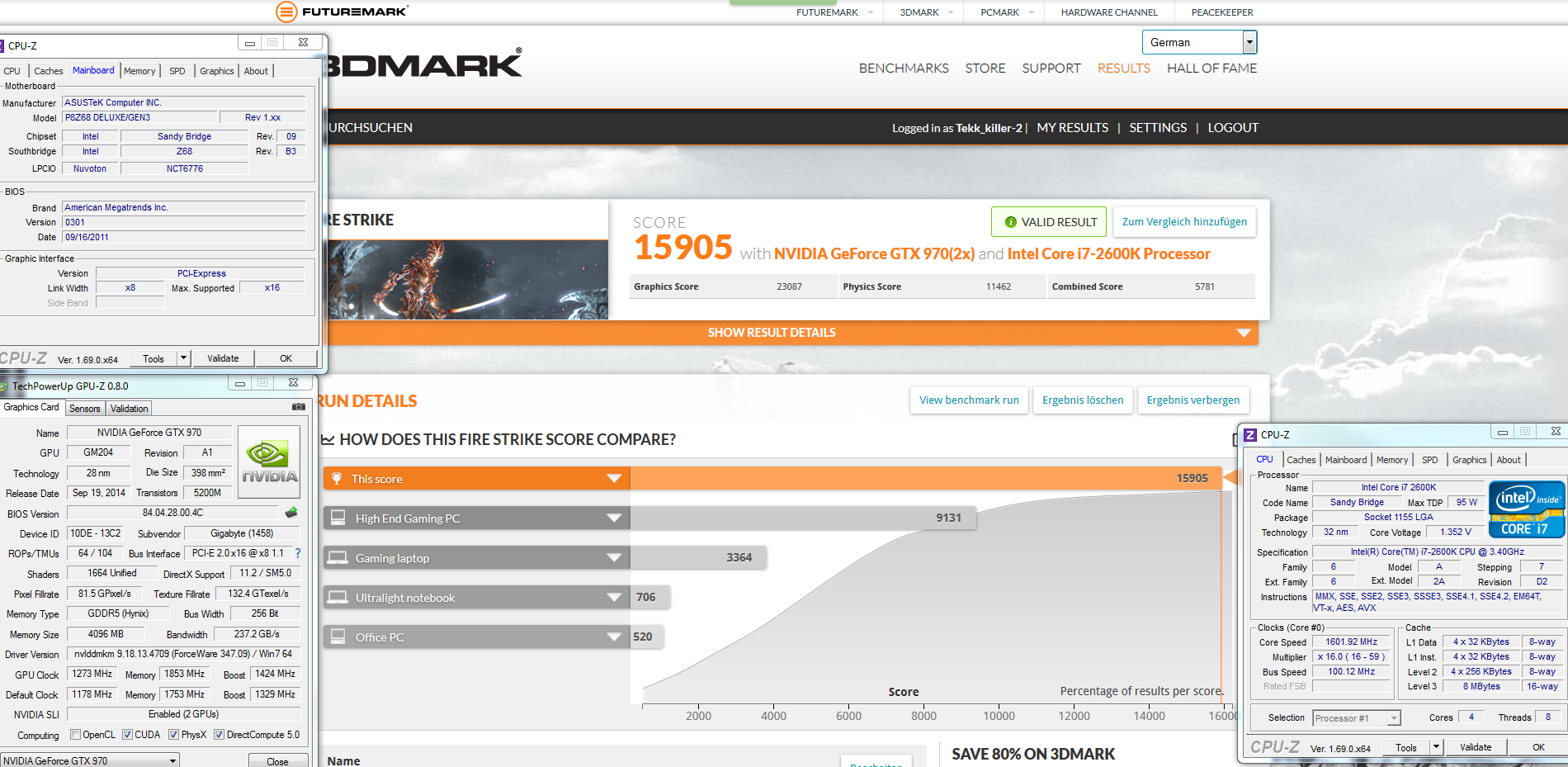Open HALL OF FAME page

1211,69
